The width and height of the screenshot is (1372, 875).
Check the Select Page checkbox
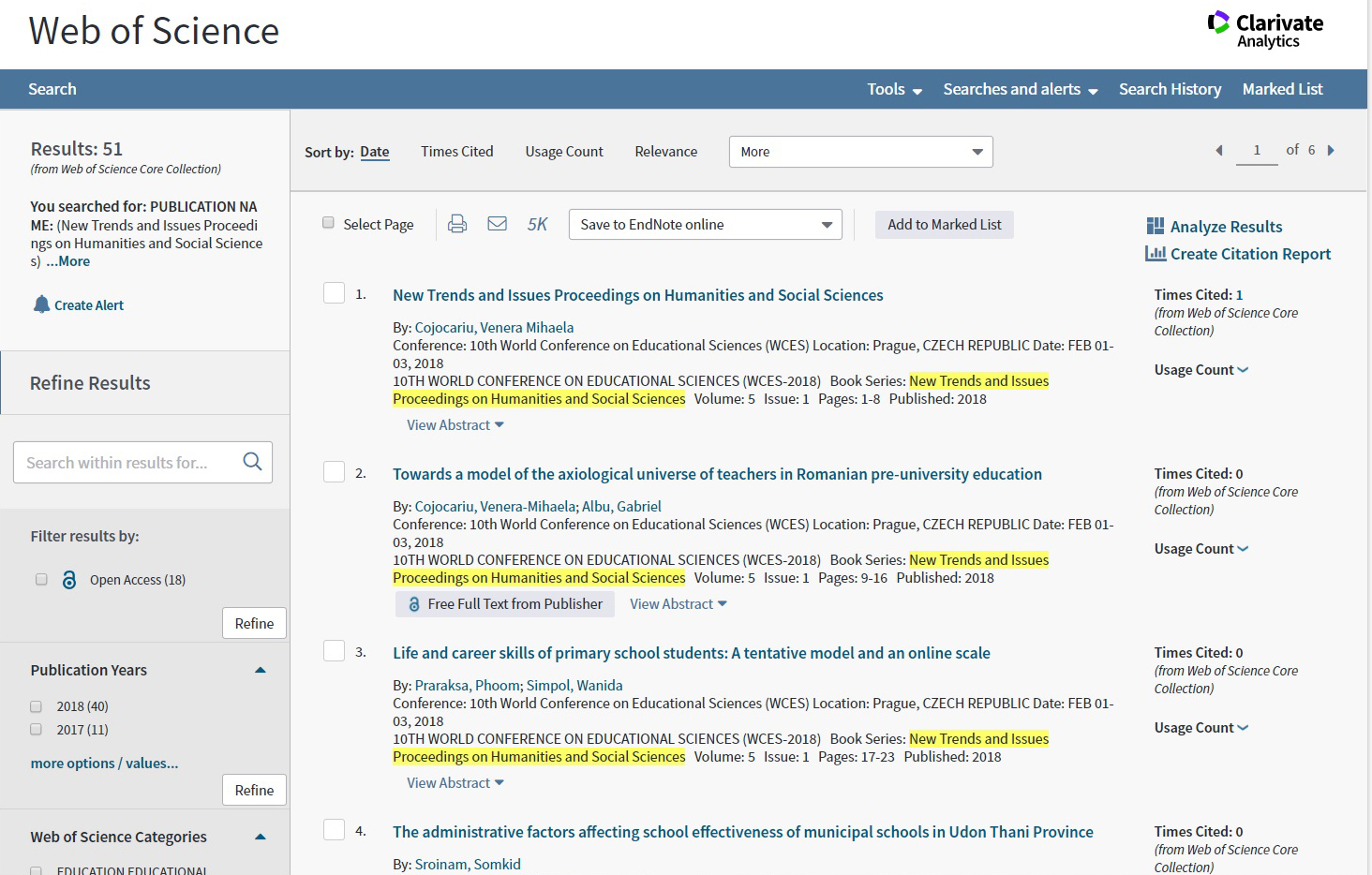[x=328, y=223]
